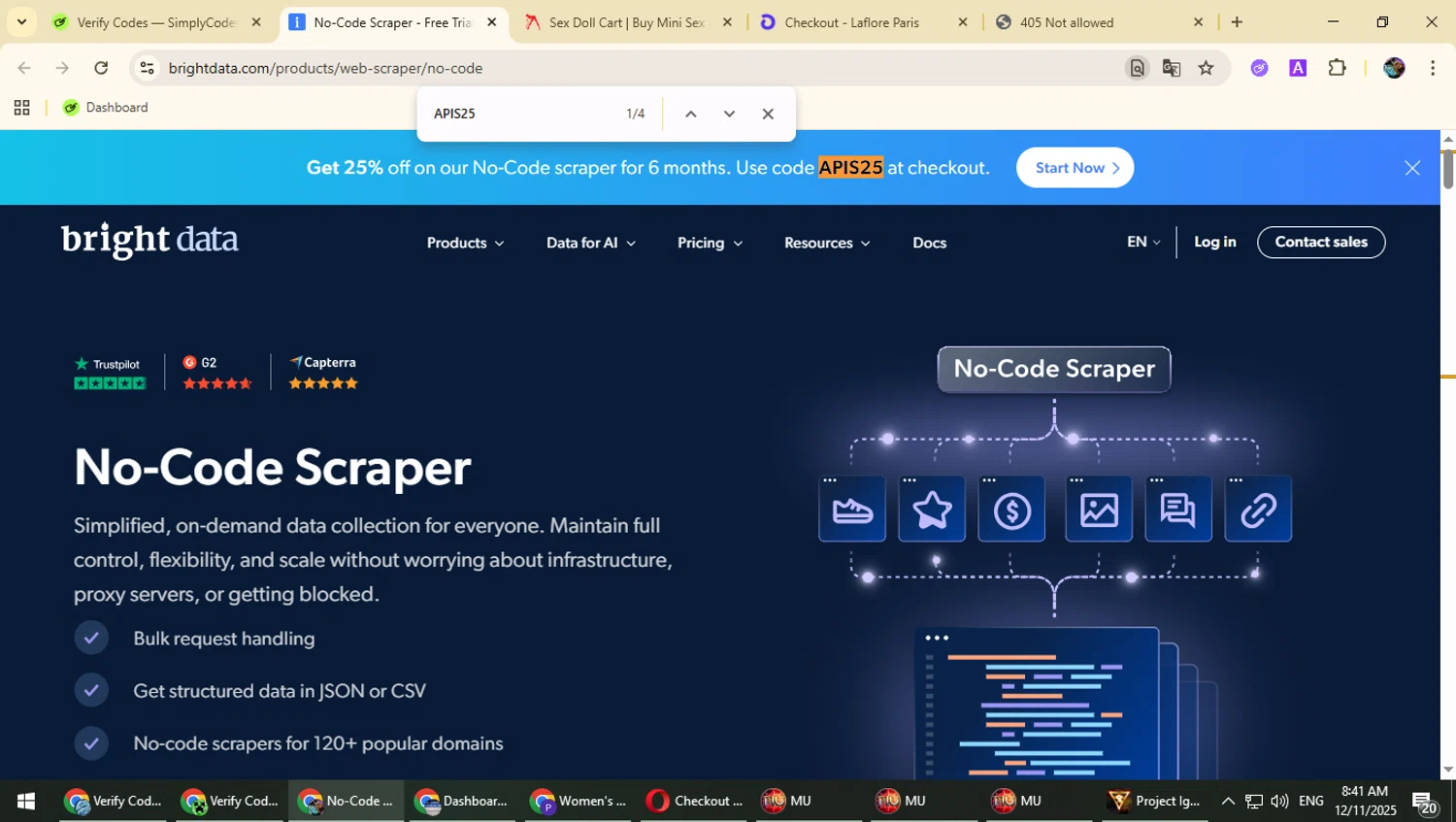The image size is (1456, 822).
Task: Open Dashboar... Chrome taskbar item
Action: (x=462, y=801)
